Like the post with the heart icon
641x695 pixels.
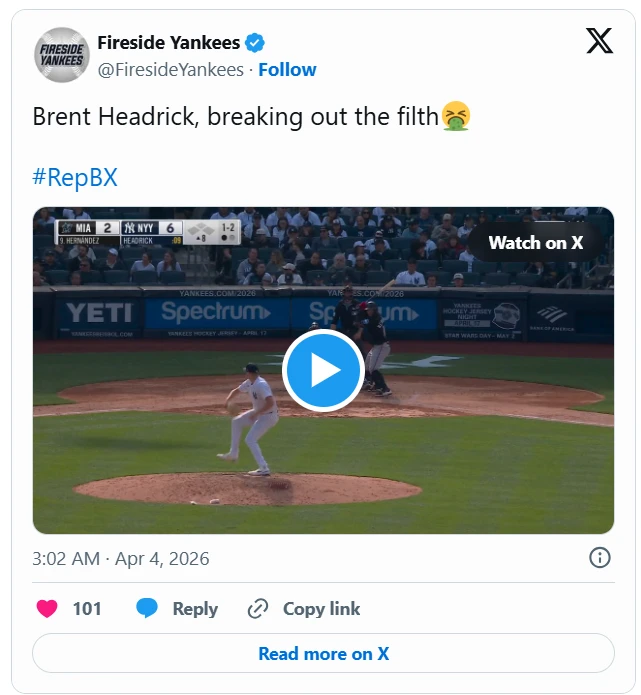47,608
